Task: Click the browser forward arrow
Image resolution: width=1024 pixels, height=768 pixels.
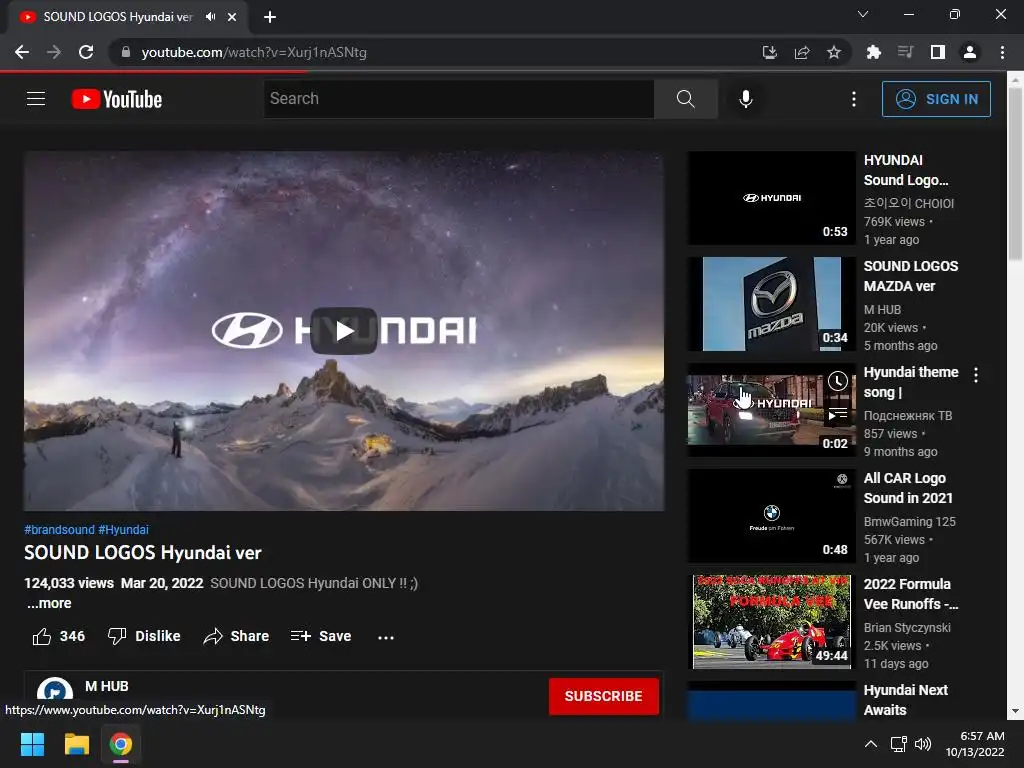Action: [x=54, y=52]
